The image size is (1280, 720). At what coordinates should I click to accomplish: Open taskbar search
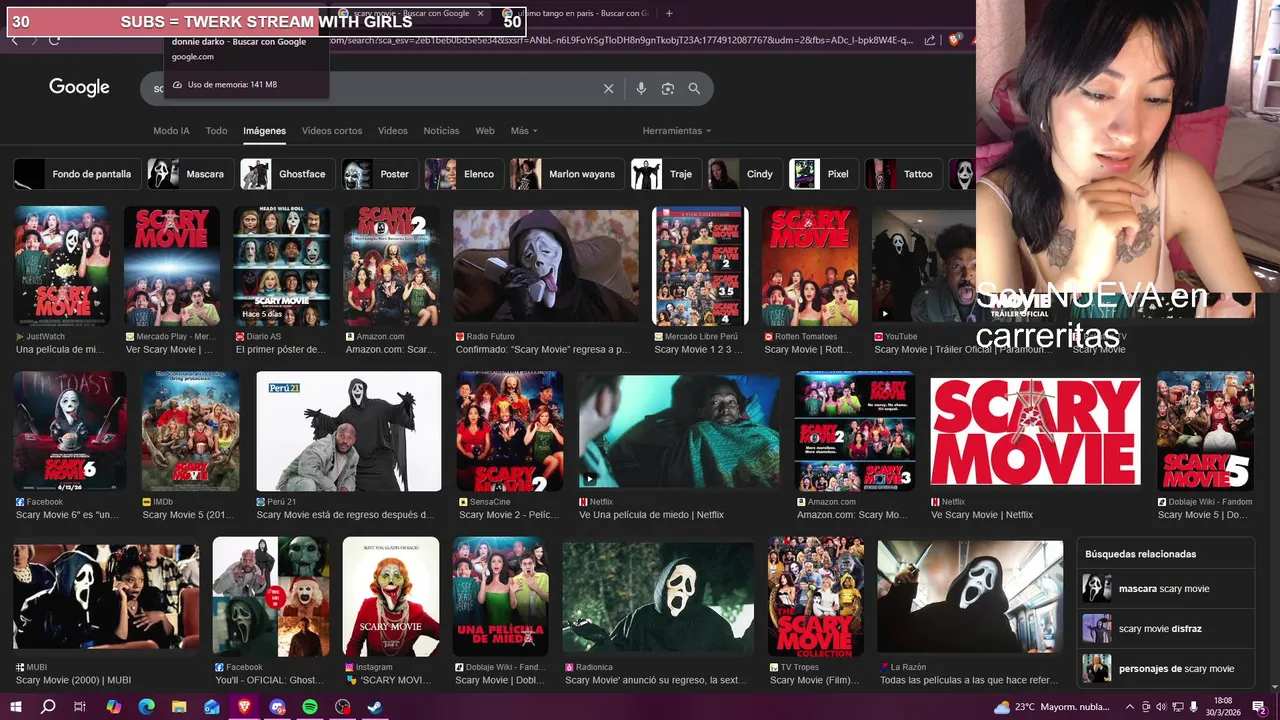(x=47, y=707)
